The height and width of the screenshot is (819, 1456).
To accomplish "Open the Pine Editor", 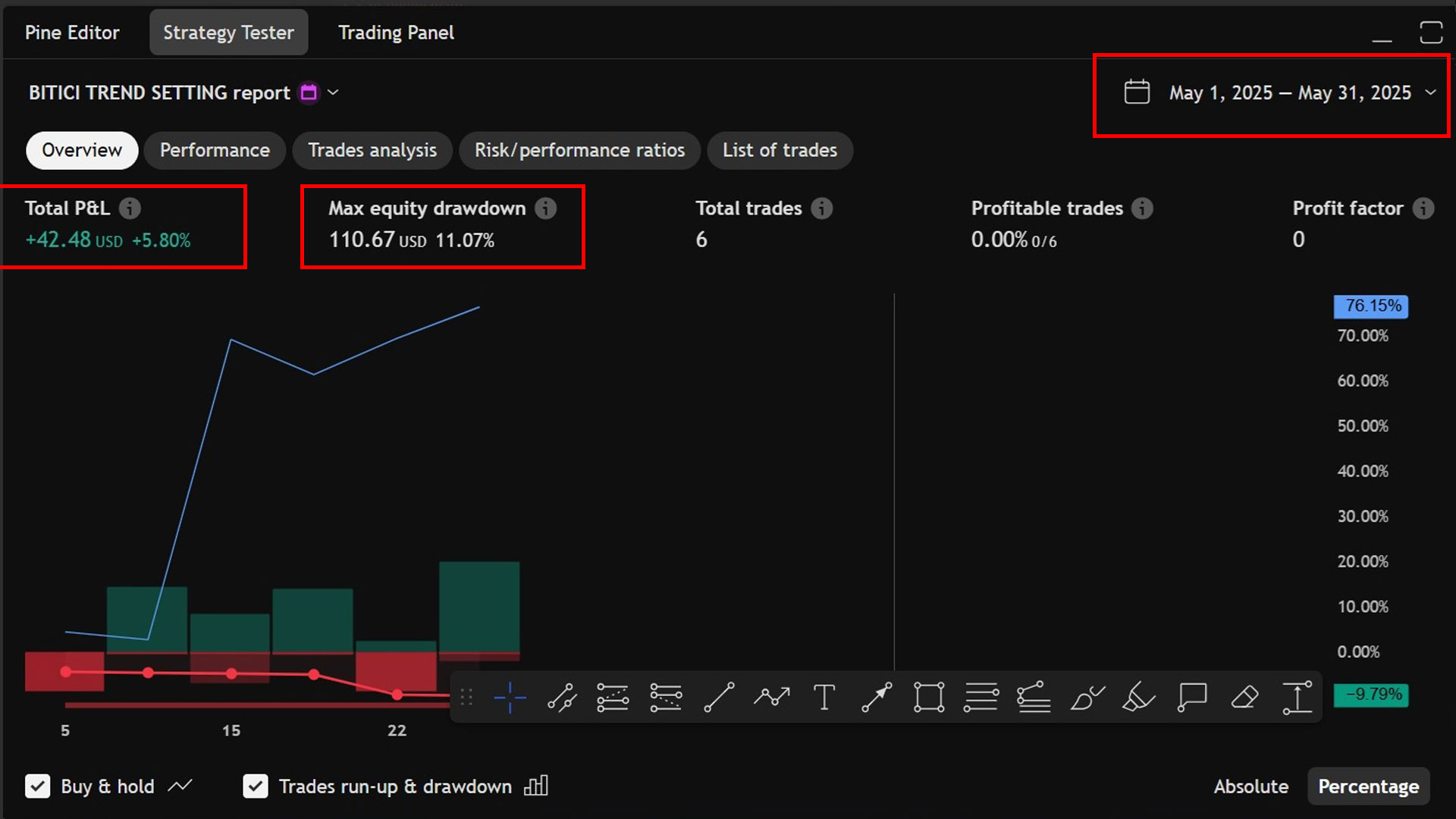I will pyautogui.click(x=71, y=32).
